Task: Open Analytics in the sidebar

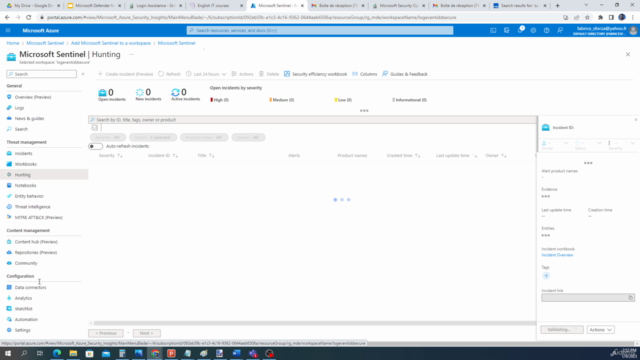Action: (x=23, y=298)
